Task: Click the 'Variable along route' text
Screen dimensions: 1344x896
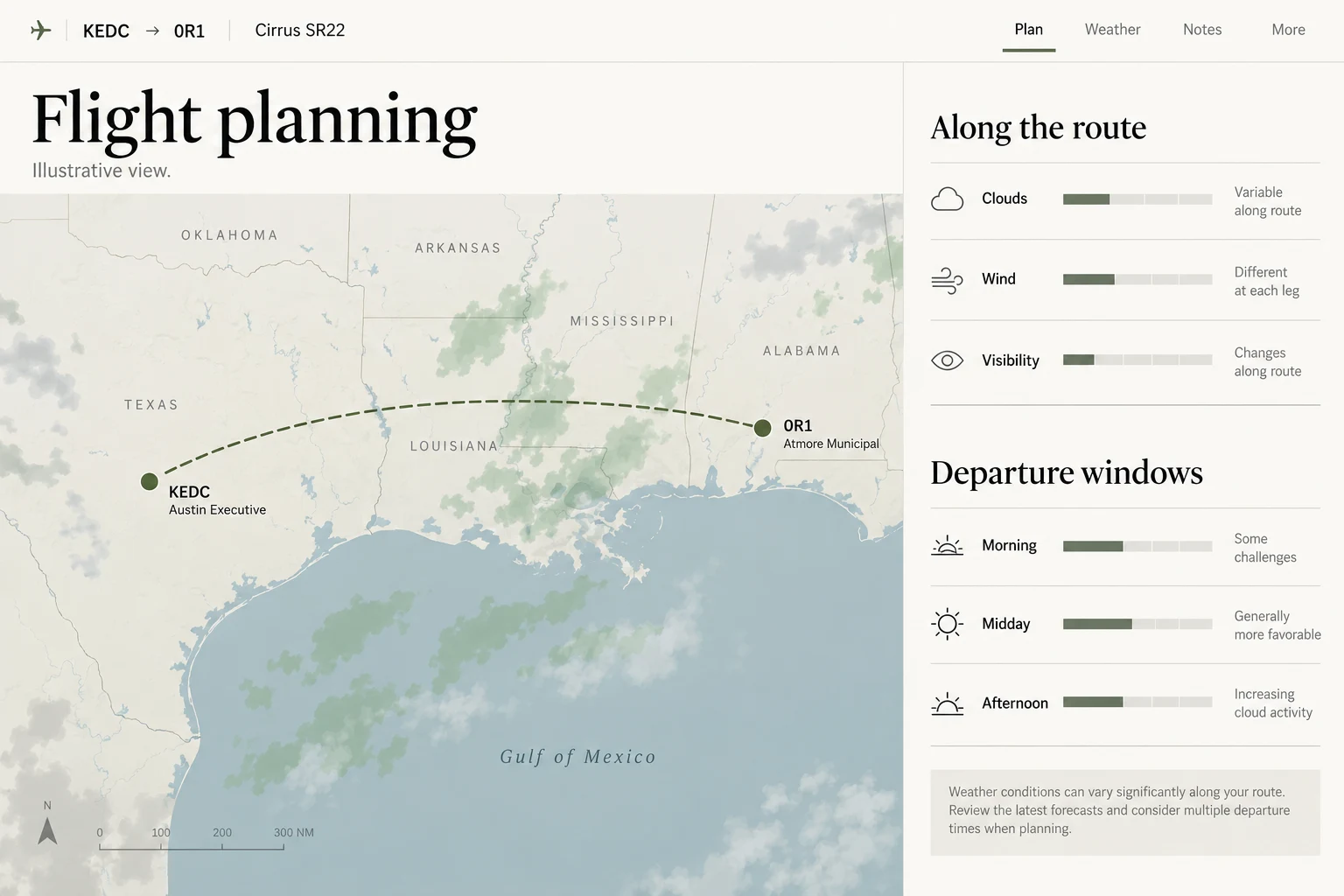Action: click(x=1268, y=201)
